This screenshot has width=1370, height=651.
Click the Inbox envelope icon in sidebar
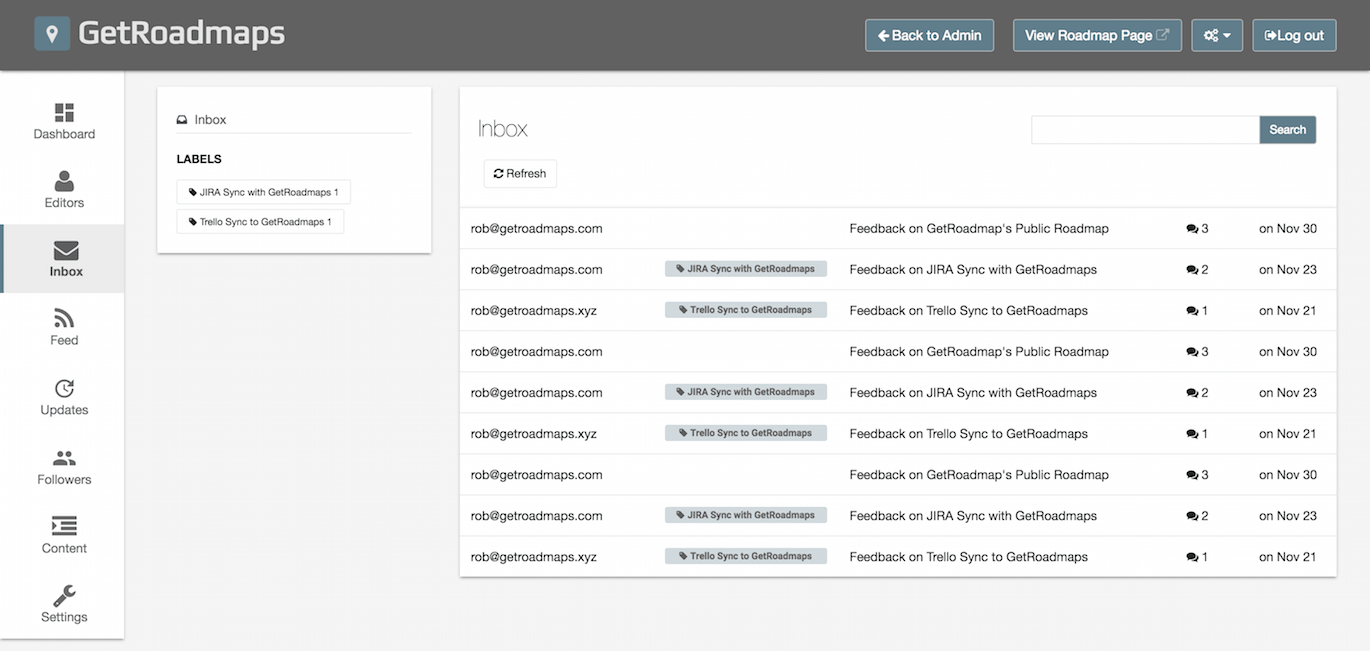click(x=66, y=250)
